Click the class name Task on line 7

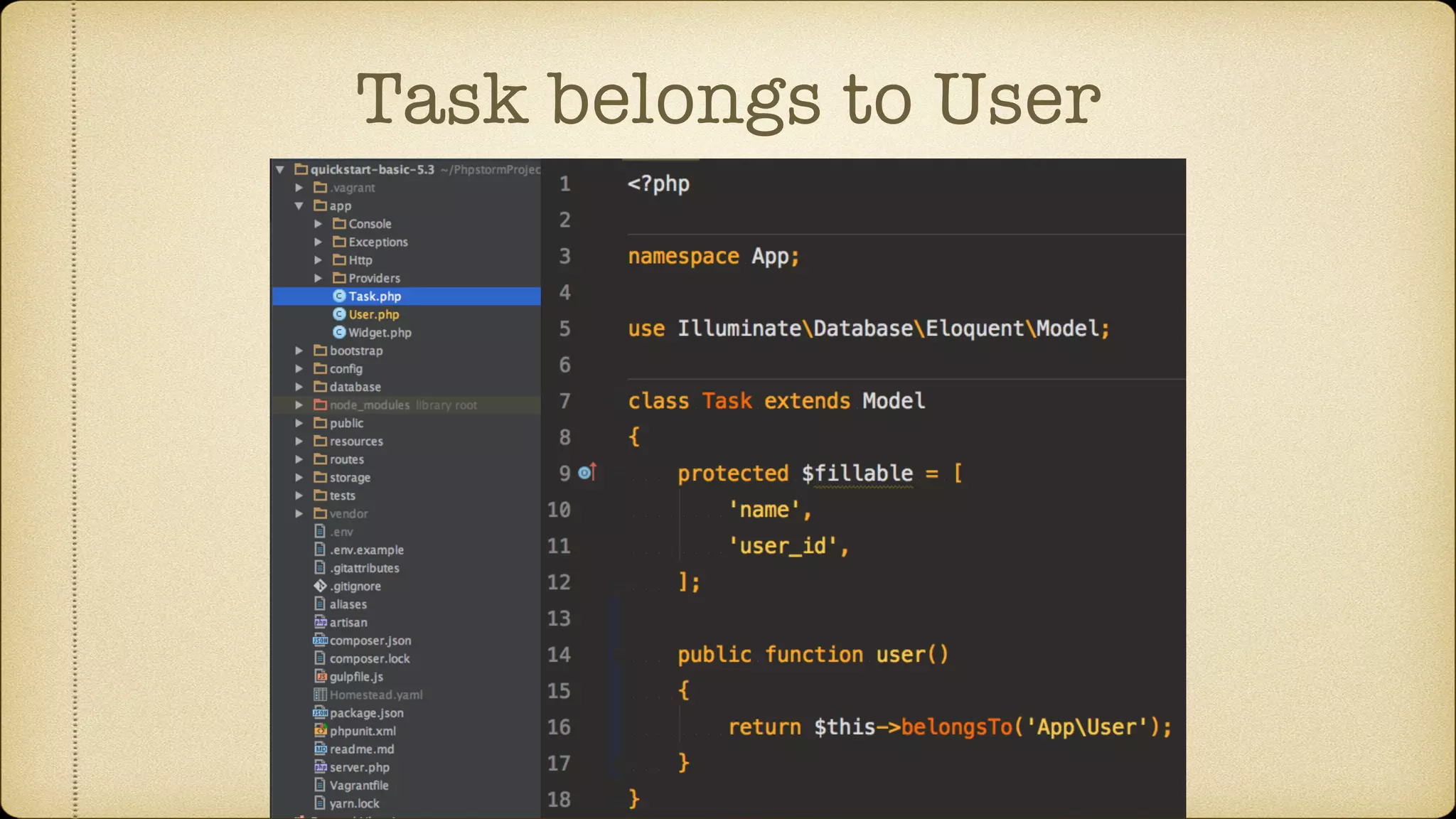coord(727,401)
